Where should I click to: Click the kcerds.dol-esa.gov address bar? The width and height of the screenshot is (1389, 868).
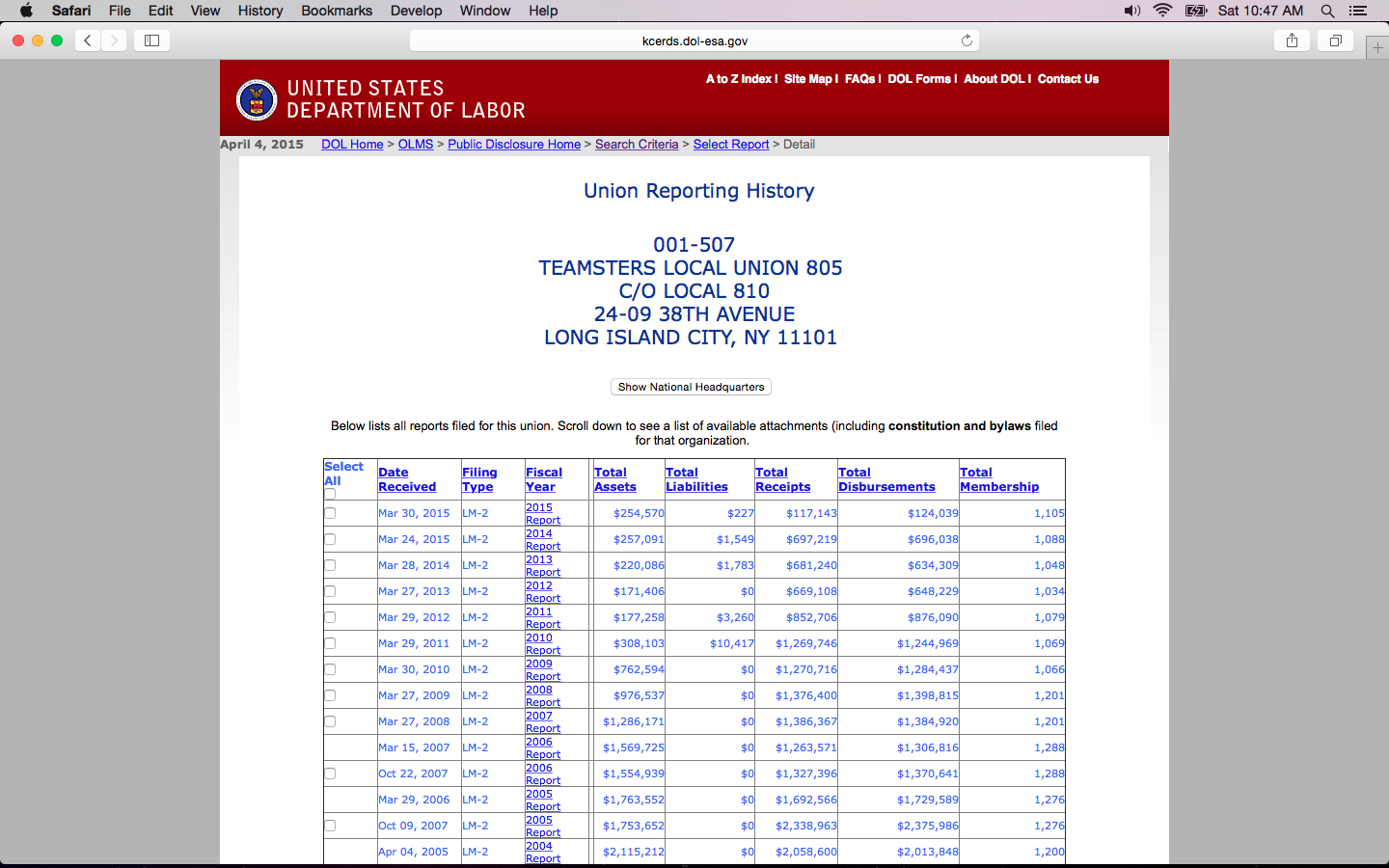point(694,41)
